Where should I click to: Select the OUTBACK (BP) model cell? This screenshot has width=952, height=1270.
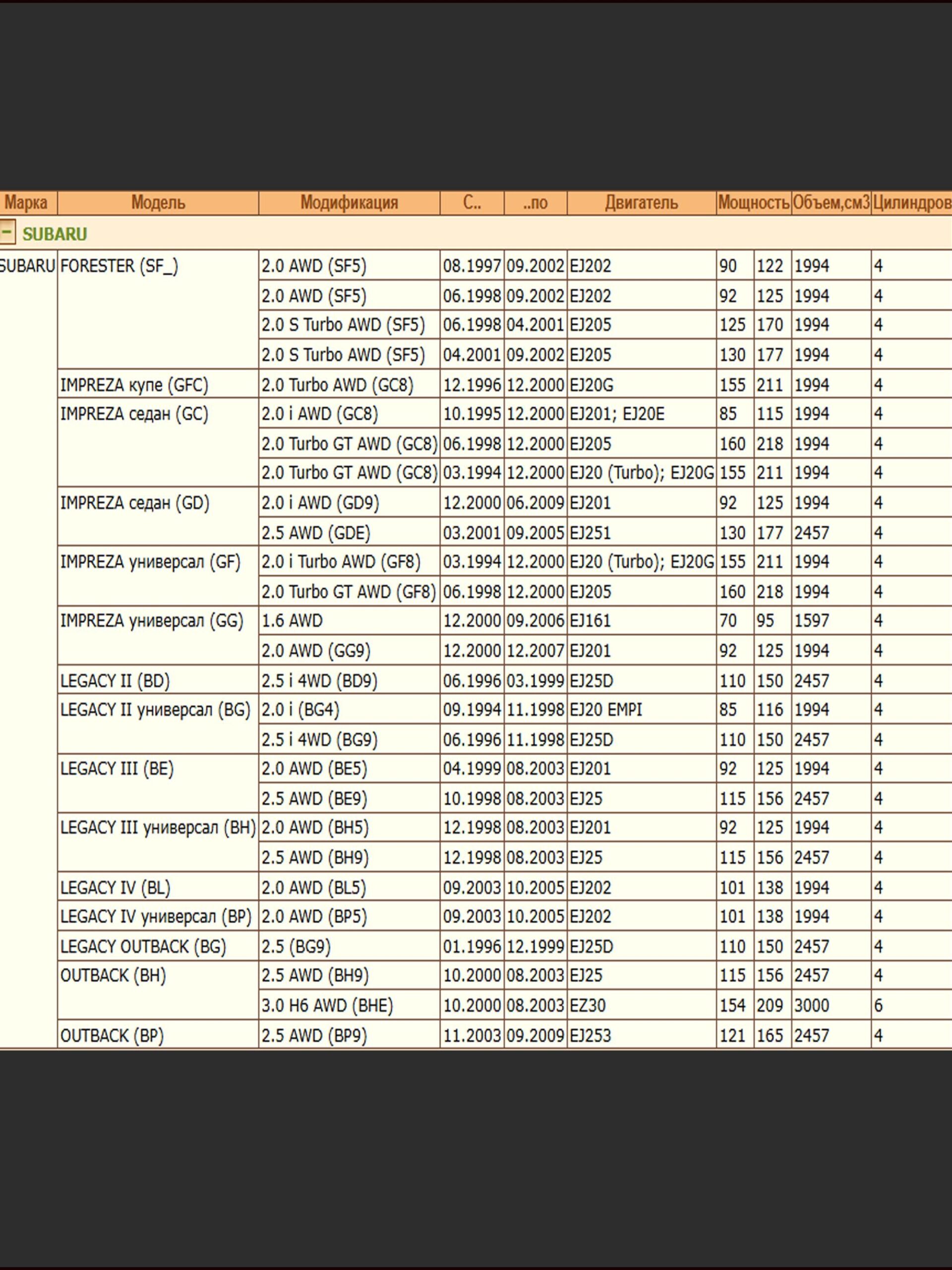coord(112,1035)
